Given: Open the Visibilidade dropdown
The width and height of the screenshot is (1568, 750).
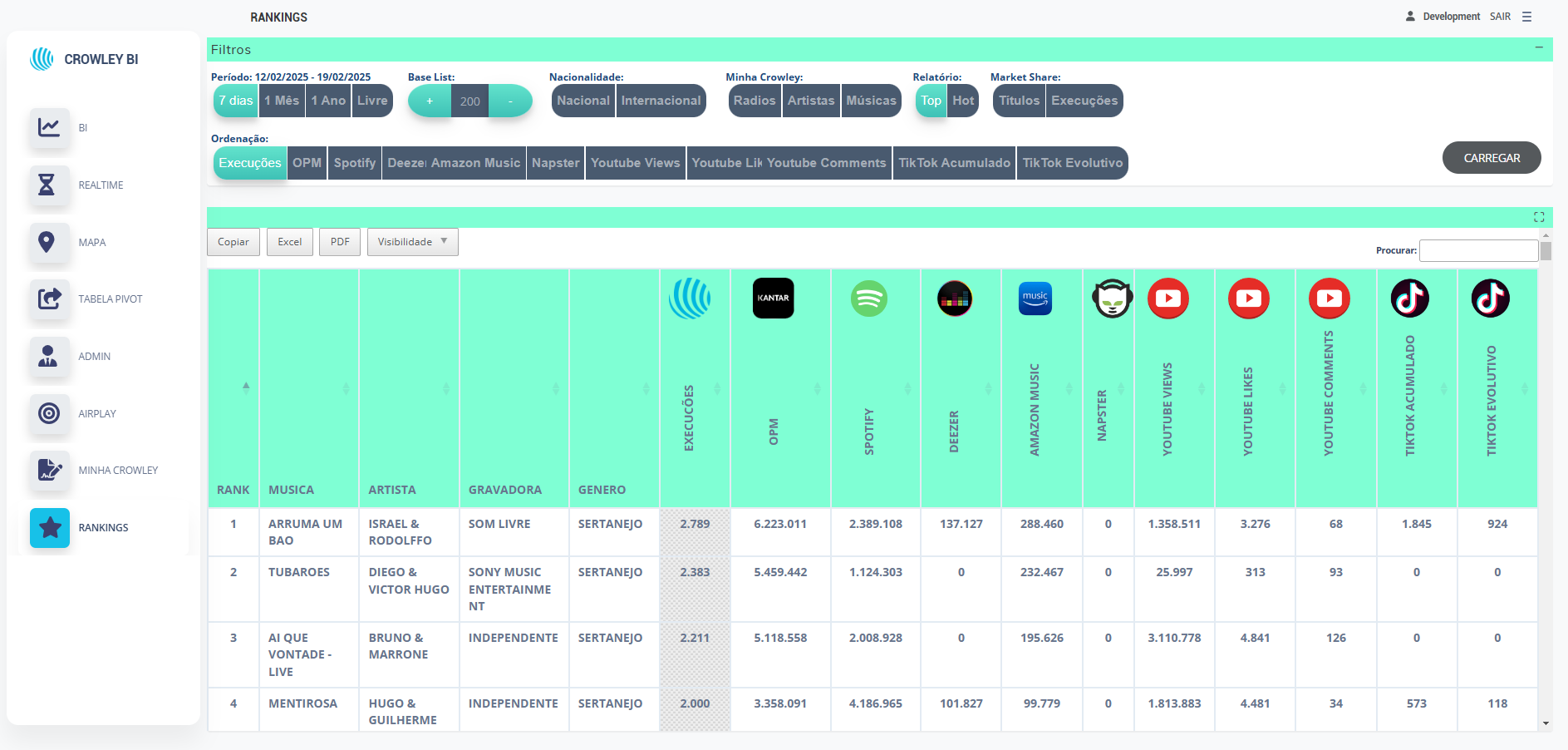Looking at the screenshot, I should (x=412, y=242).
